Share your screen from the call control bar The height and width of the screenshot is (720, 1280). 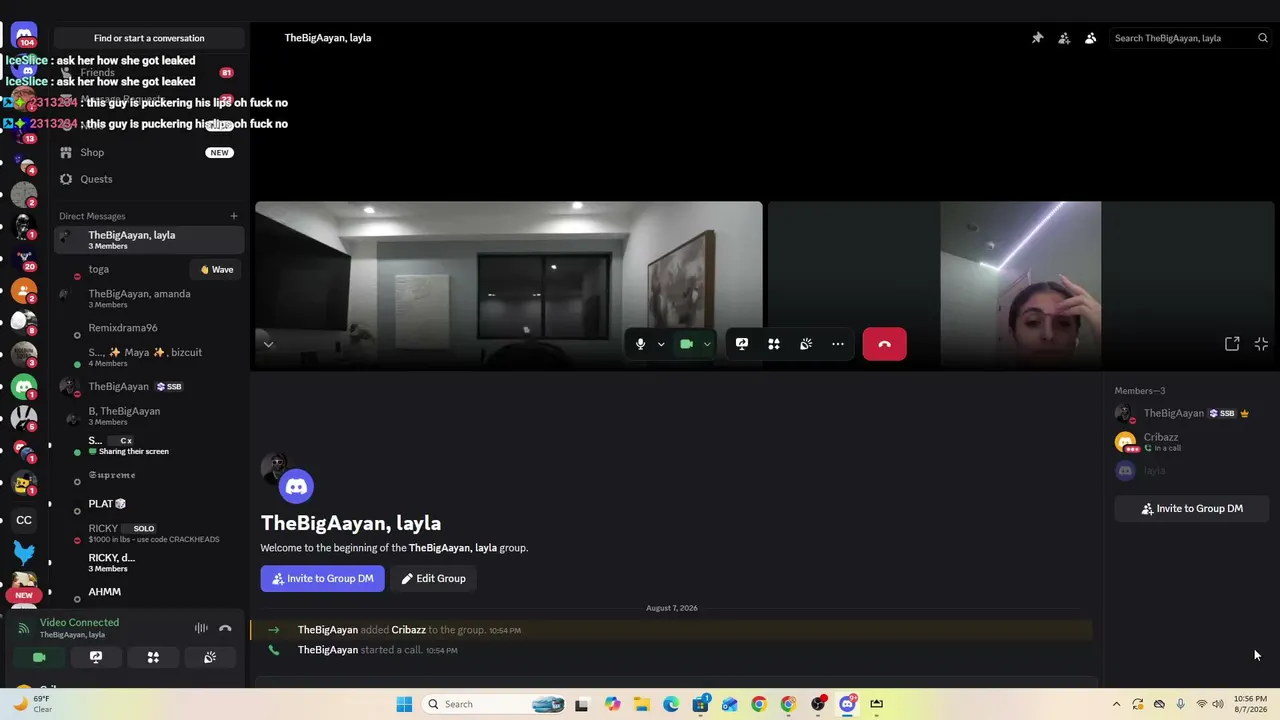point(742,344)
